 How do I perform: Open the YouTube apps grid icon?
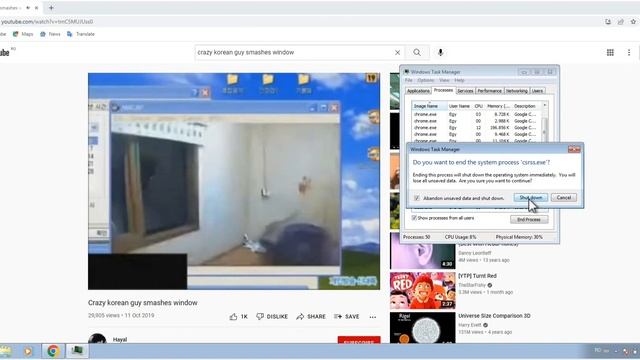[610, 52]
